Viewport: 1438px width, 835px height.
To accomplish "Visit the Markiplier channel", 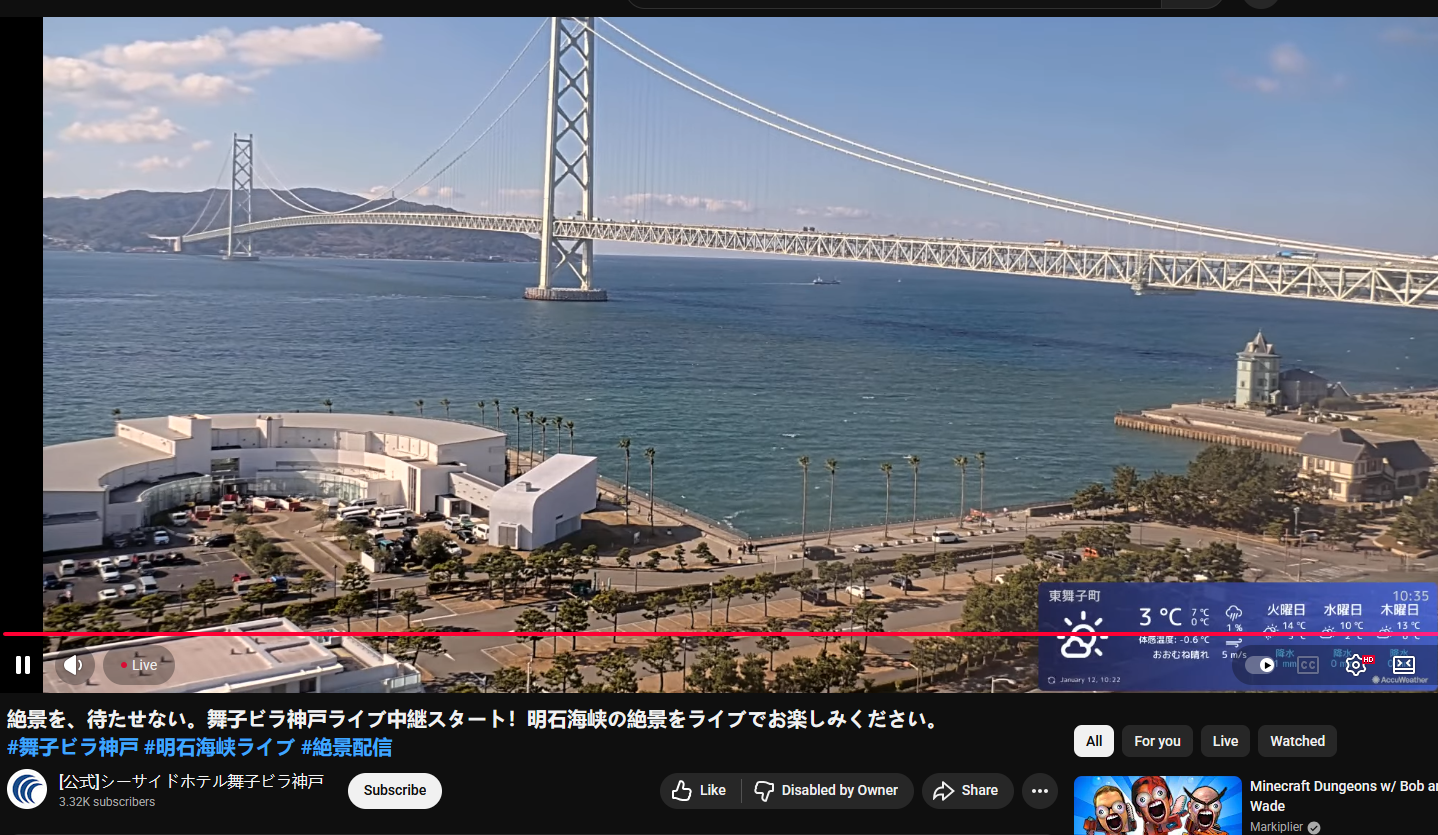I will tap(1277, 827).
